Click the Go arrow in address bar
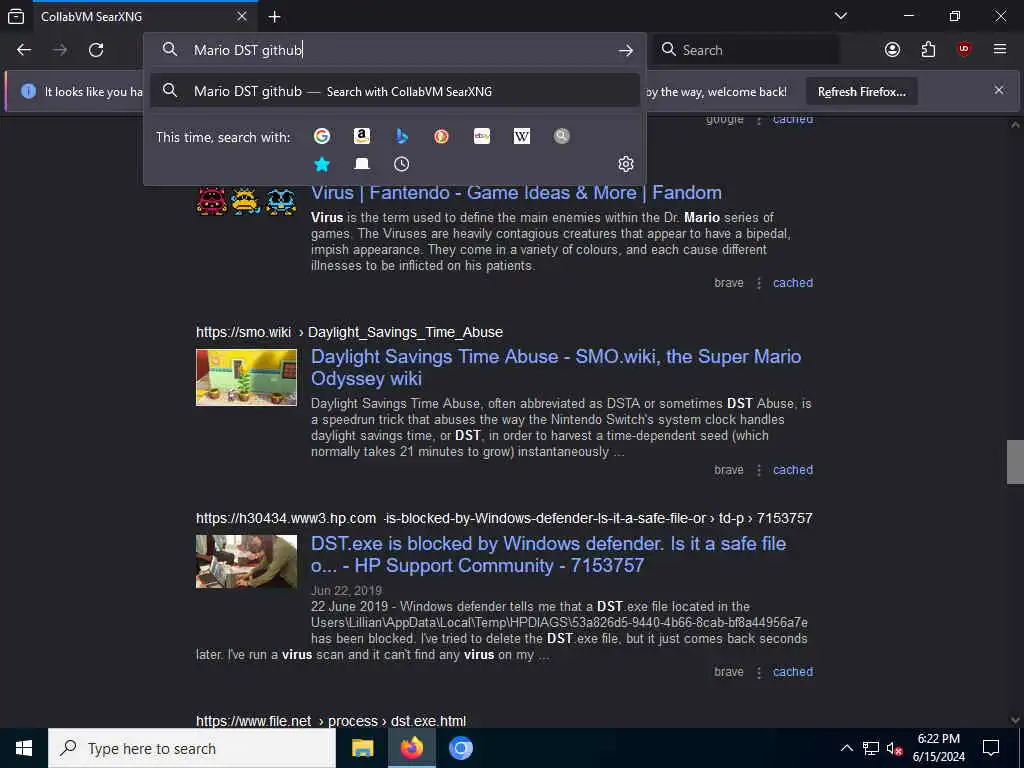 coord(626,50)
